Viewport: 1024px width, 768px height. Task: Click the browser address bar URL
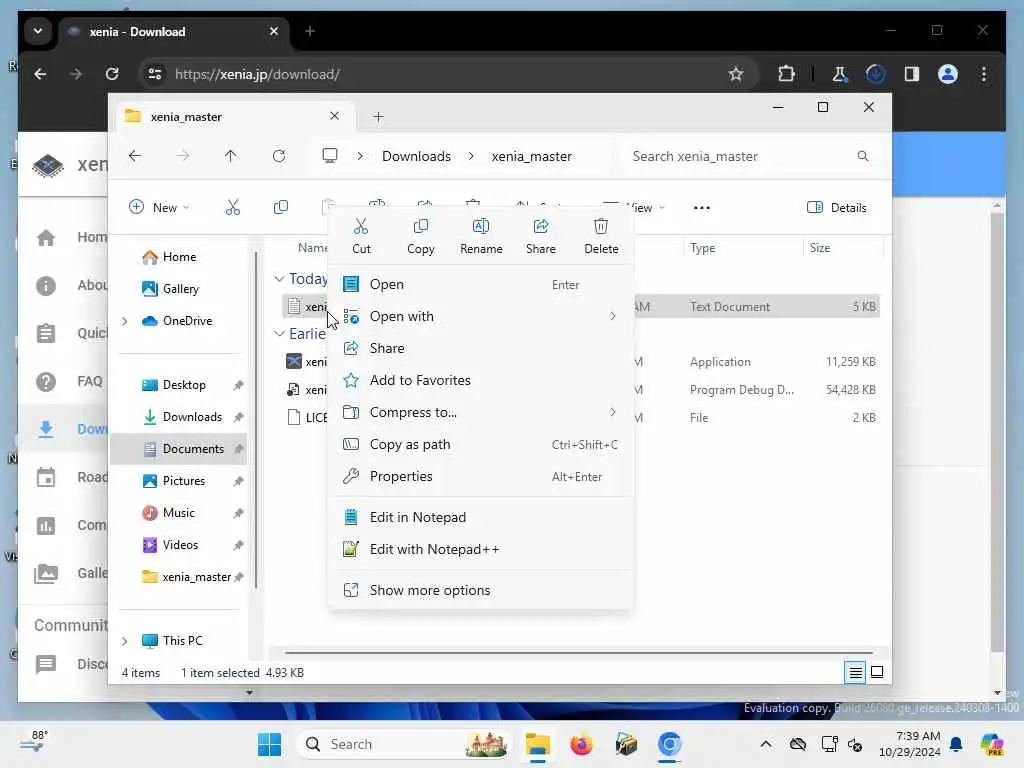257,74
